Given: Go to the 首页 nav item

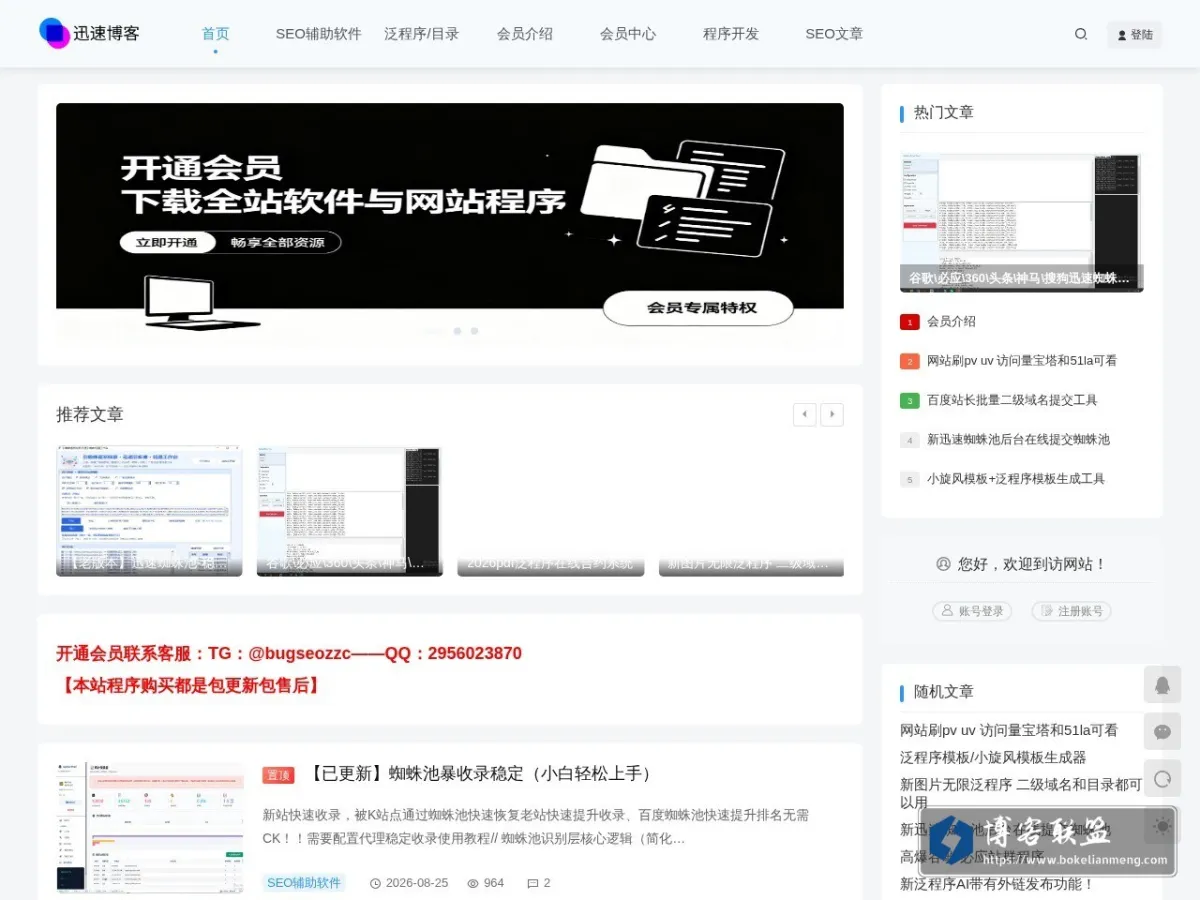Looking at the screenshot, I should tap(215, 34).
